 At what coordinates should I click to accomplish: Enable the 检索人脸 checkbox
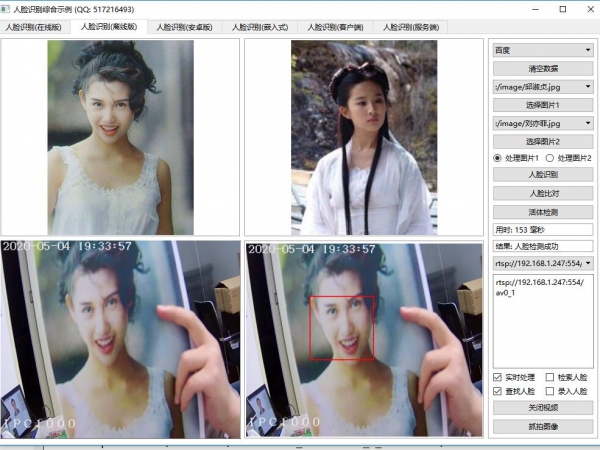(550, 377)
